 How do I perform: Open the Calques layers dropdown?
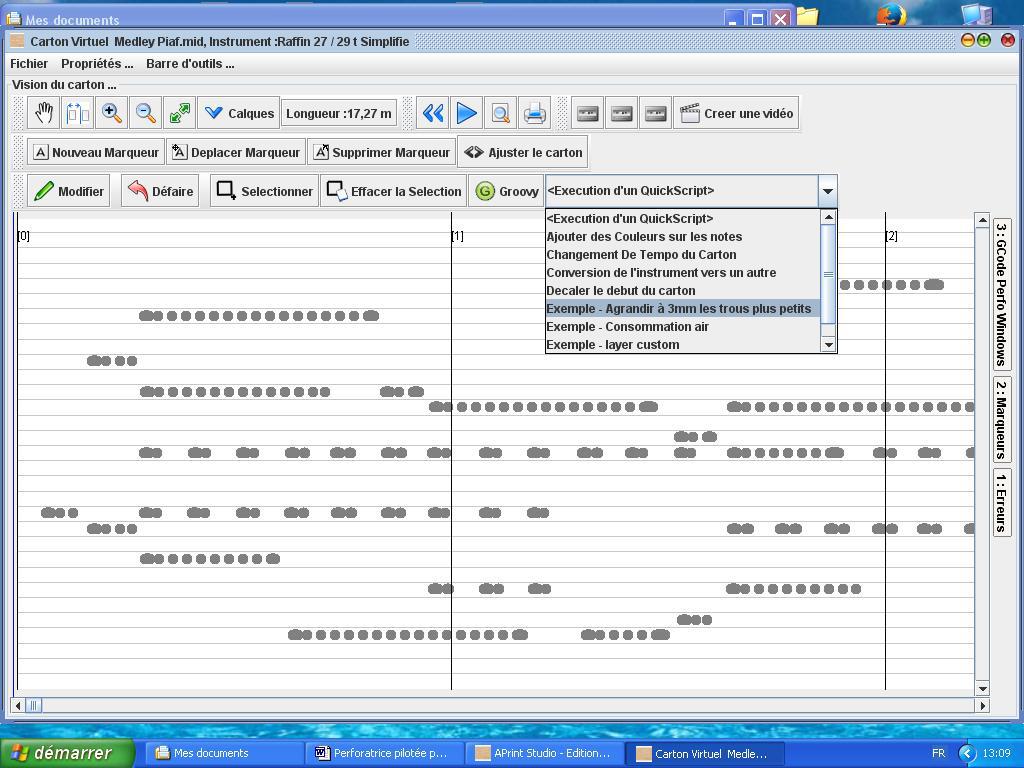click(239, 113)
